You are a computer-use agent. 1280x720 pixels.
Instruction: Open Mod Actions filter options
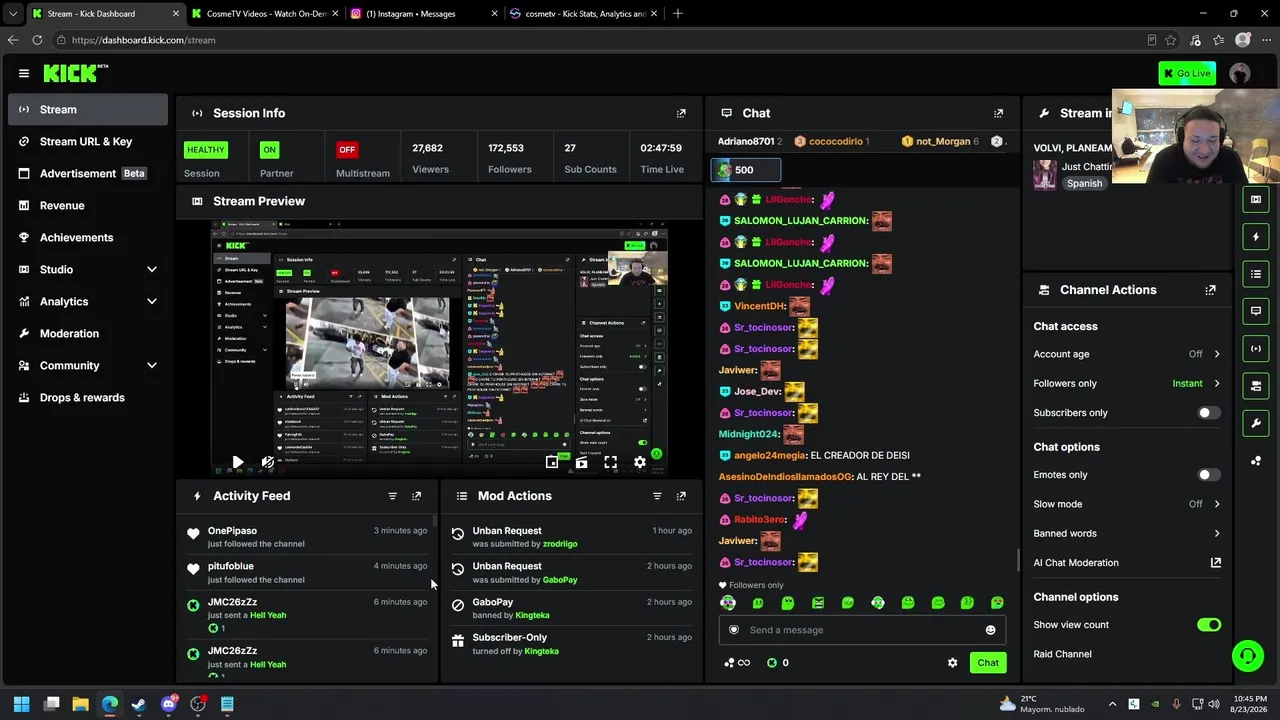click(x=657, y=496)
